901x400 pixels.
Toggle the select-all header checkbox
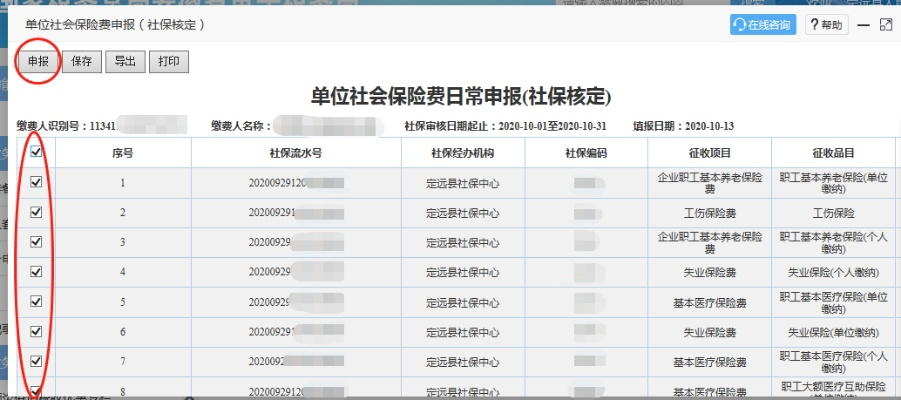point(36,152)
